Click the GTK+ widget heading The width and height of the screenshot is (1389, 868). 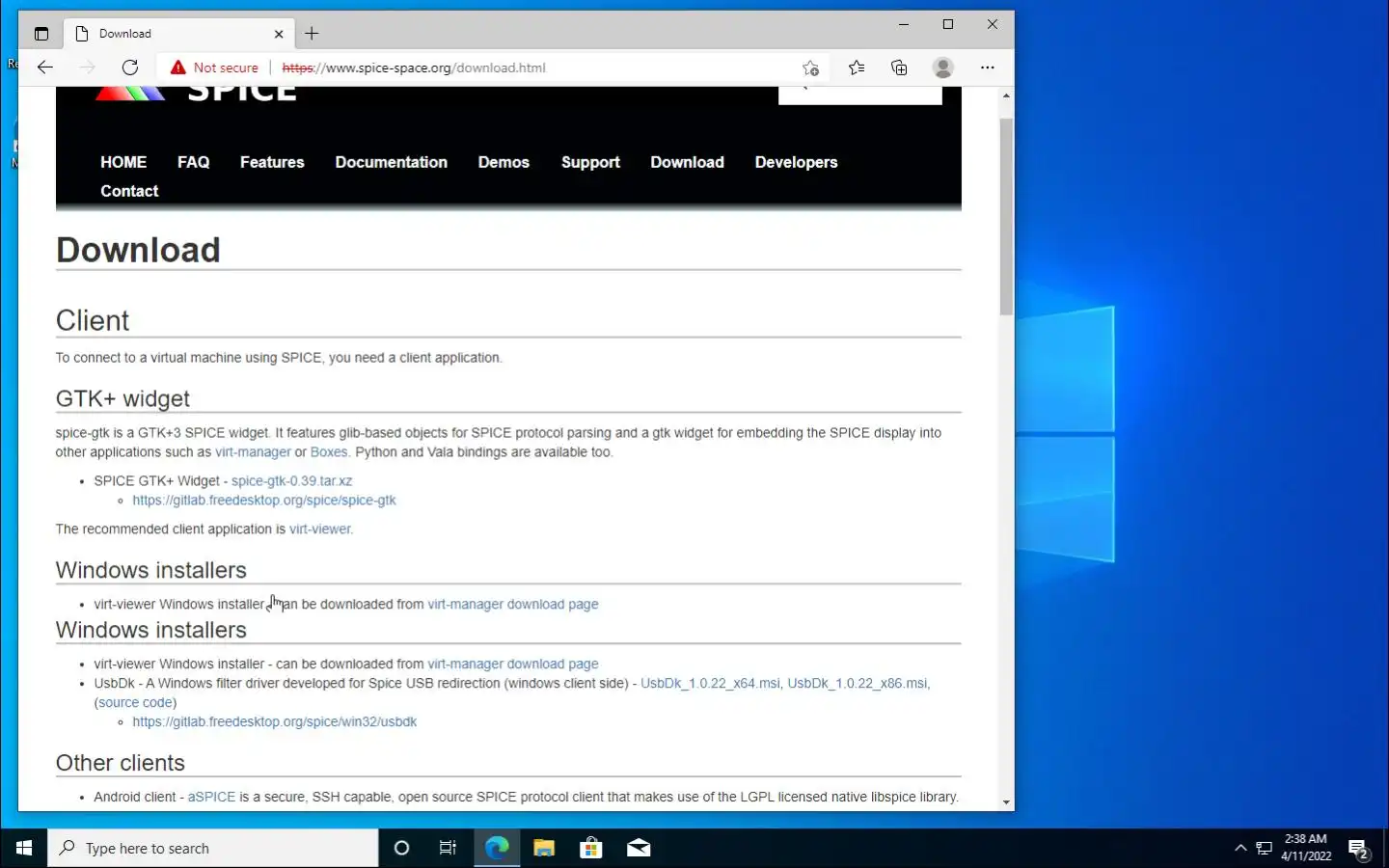pos(123,399)
